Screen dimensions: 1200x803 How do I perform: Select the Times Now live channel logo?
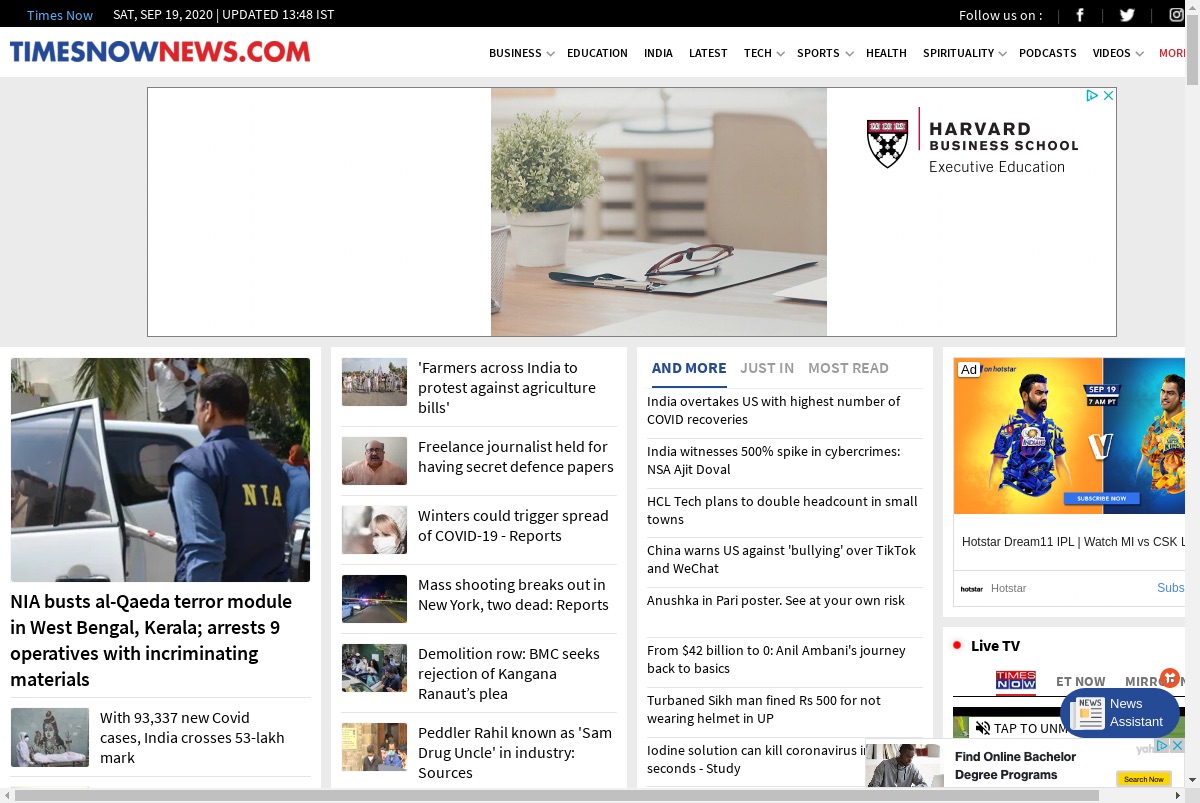point(1016,681)
